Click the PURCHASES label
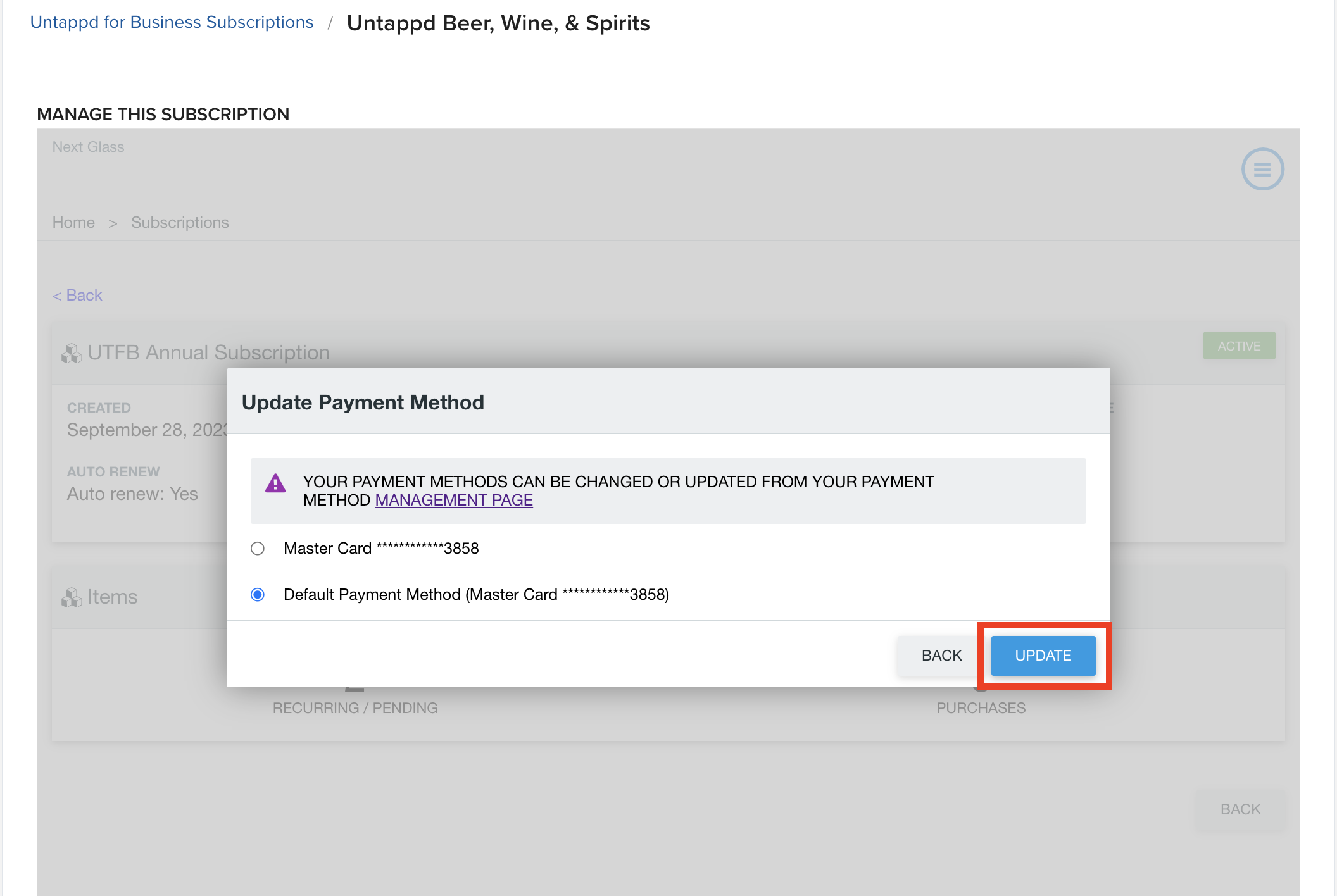The image size is (1337, 896). [x=981, y=708]
